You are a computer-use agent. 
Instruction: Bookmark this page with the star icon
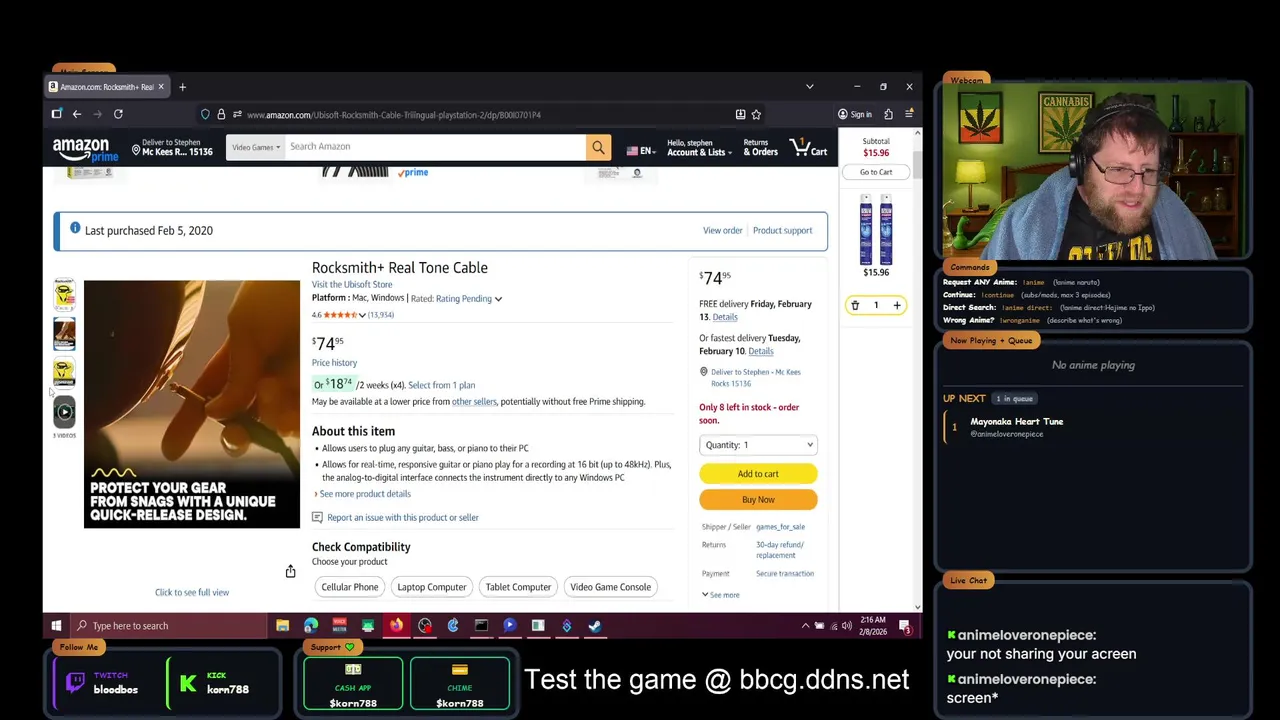click(x=756, y=114)
